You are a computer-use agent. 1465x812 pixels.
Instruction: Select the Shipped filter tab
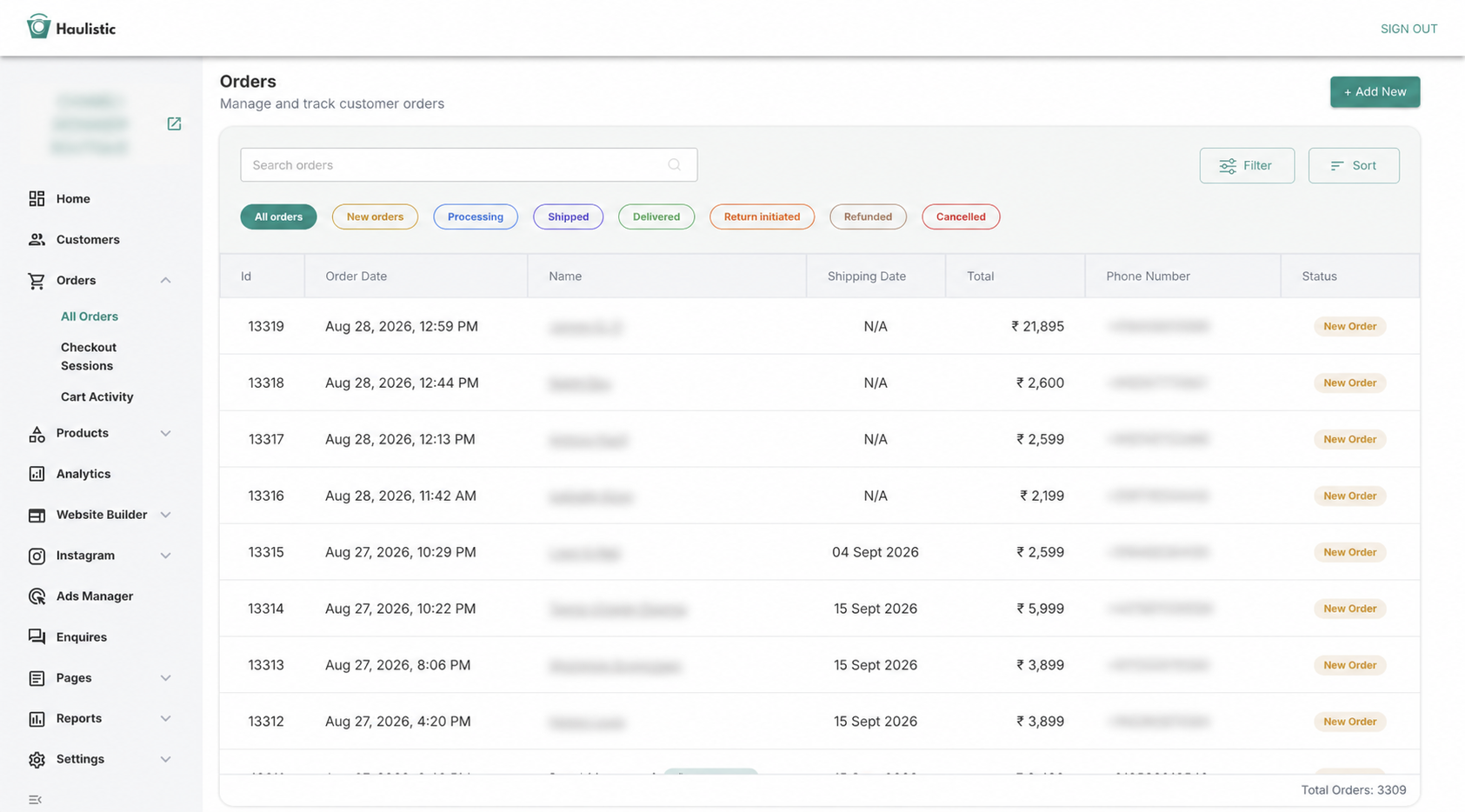coord(569,216)
